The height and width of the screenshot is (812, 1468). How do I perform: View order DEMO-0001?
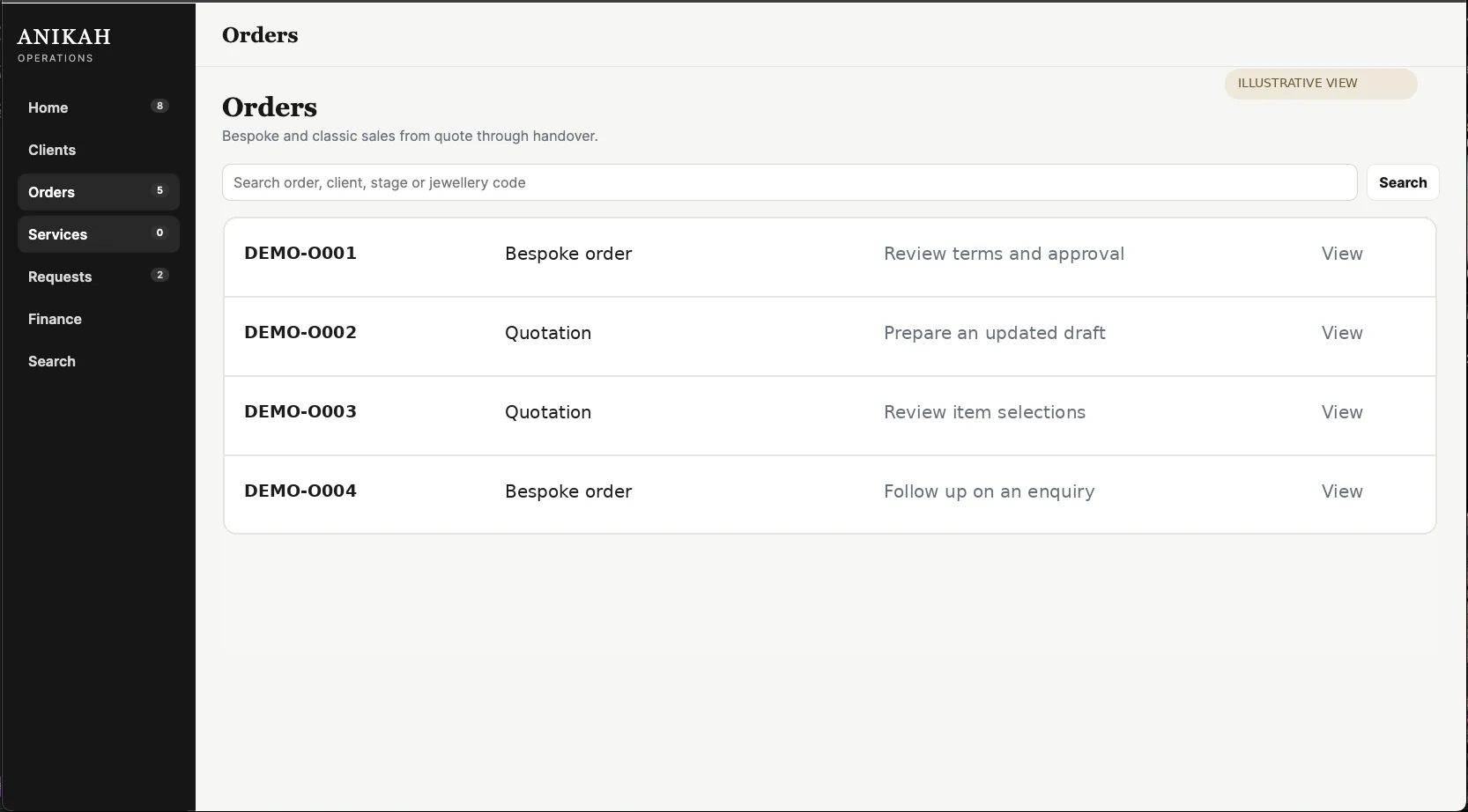tap(1342, 254)
